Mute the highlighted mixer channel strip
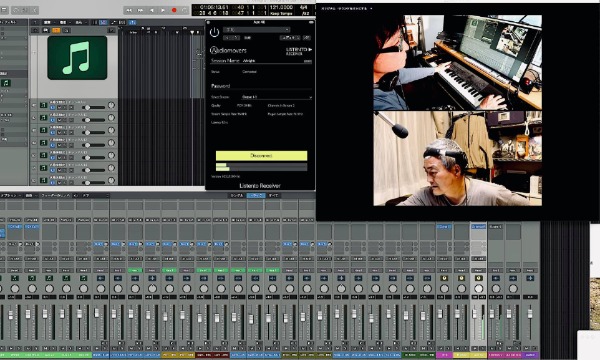 (x=475, y=349)
